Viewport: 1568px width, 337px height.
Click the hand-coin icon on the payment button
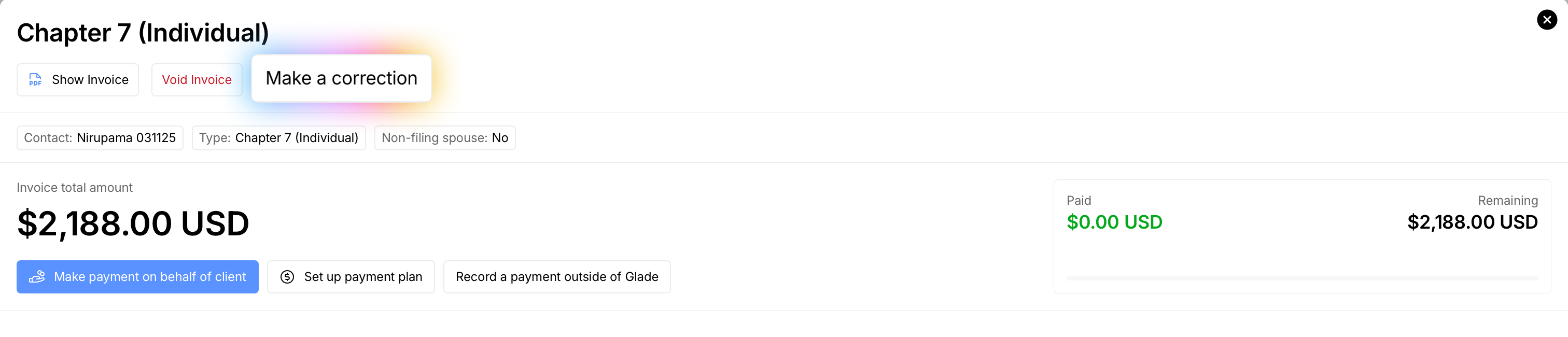tap(37, 277)
